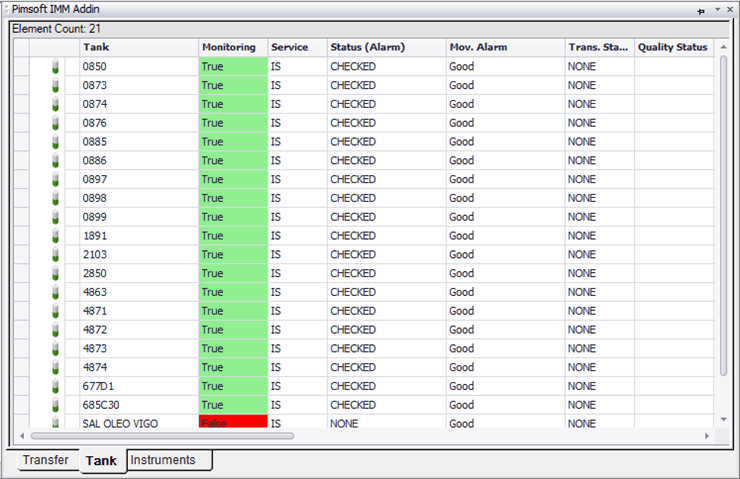
Task: Click the Status (Alarm) column header
Action: tap(385, 47)
